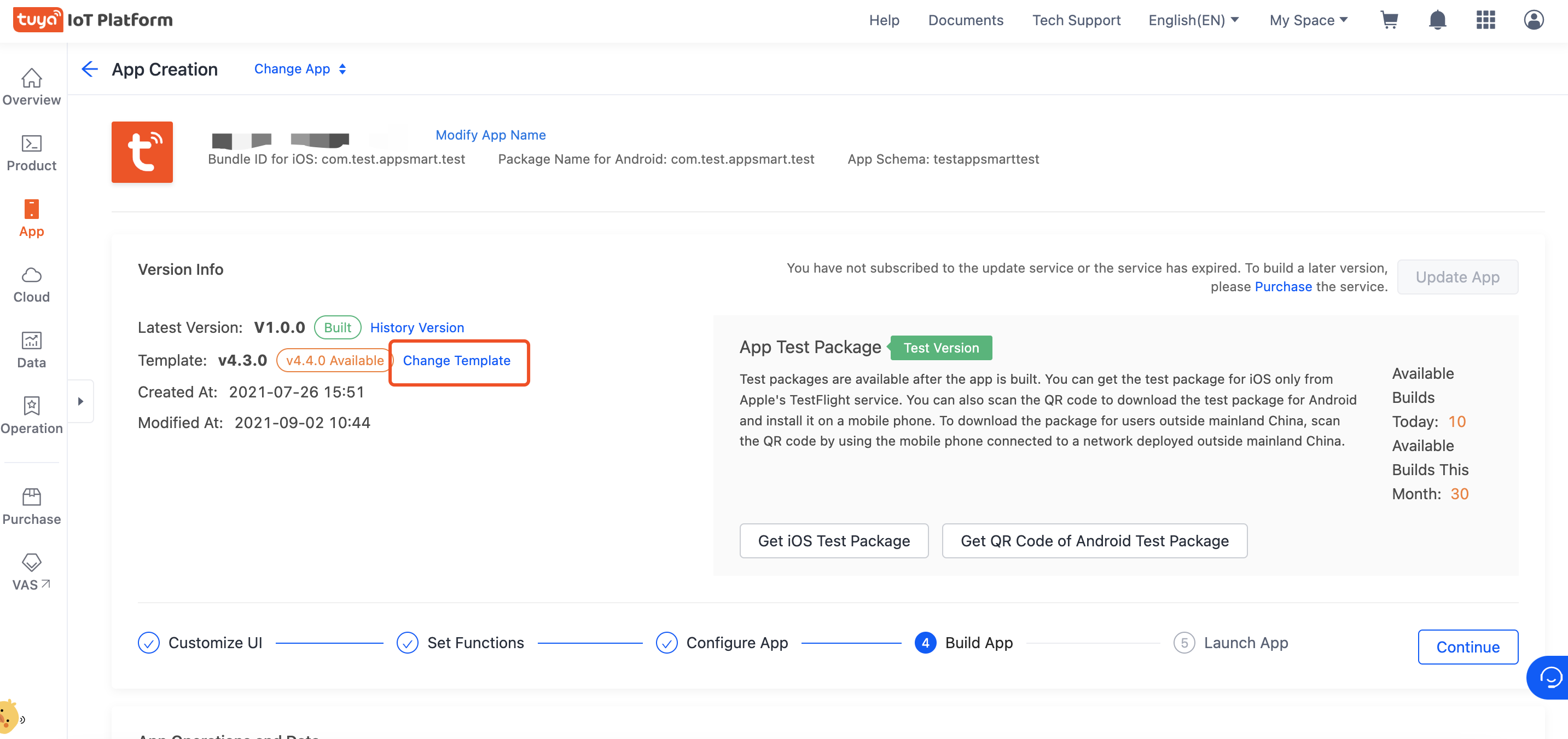Viewport: 1568px width, 739px height.
Task: Open the Documents menu item
Action: 966,20
